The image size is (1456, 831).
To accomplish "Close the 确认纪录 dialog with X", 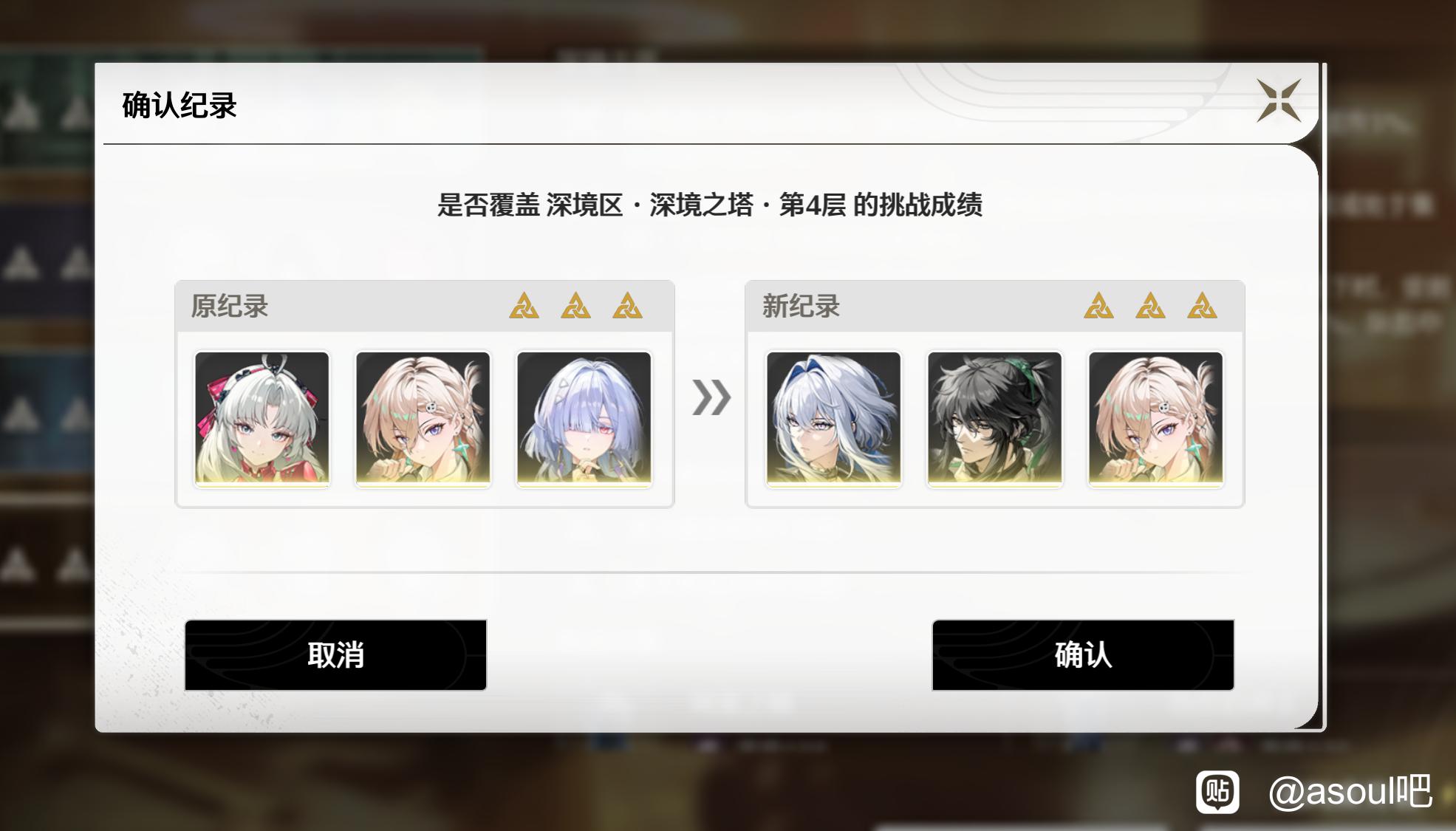I will coord(1279,100).
